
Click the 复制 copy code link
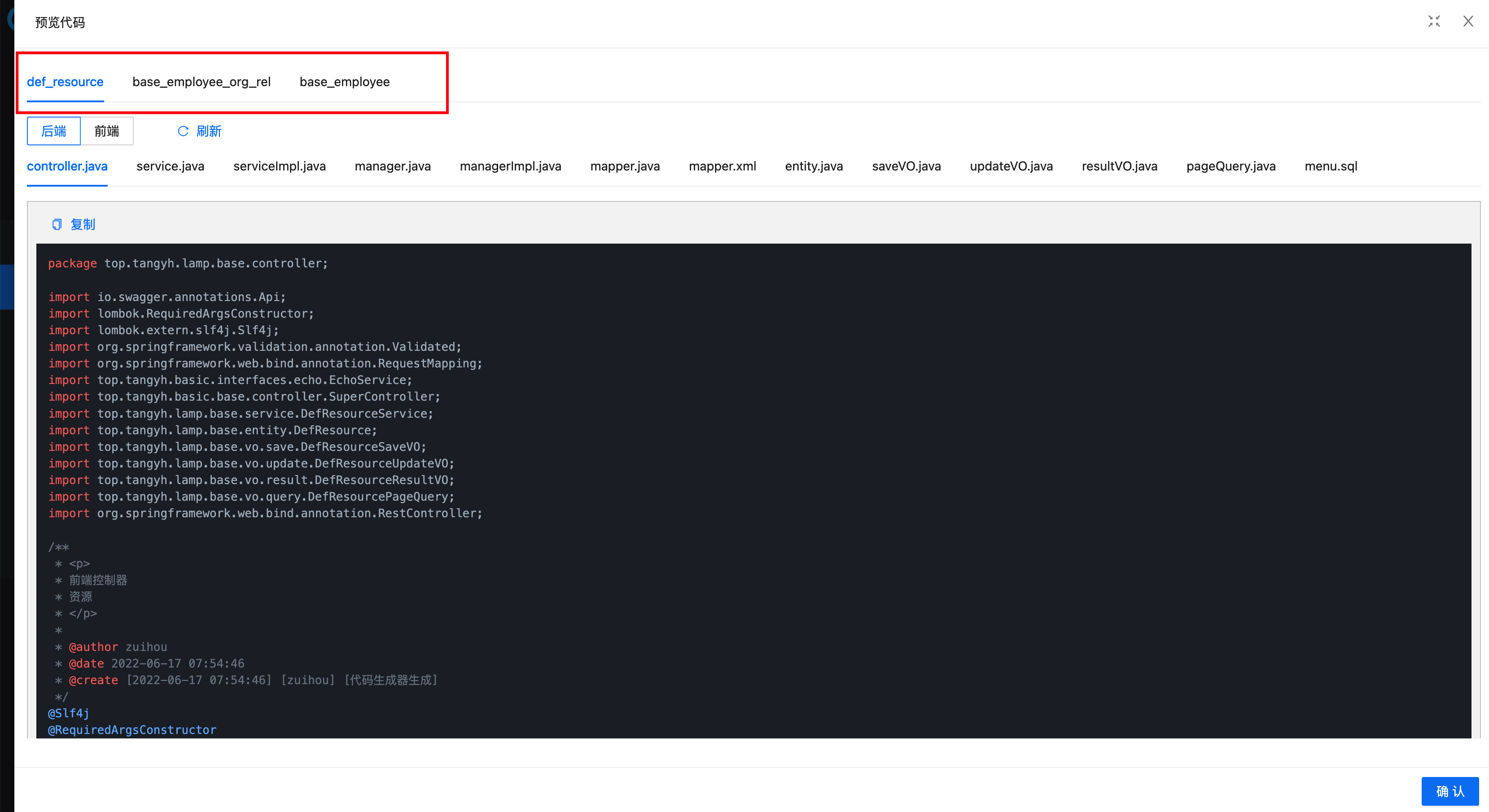(x=83, y=224)
